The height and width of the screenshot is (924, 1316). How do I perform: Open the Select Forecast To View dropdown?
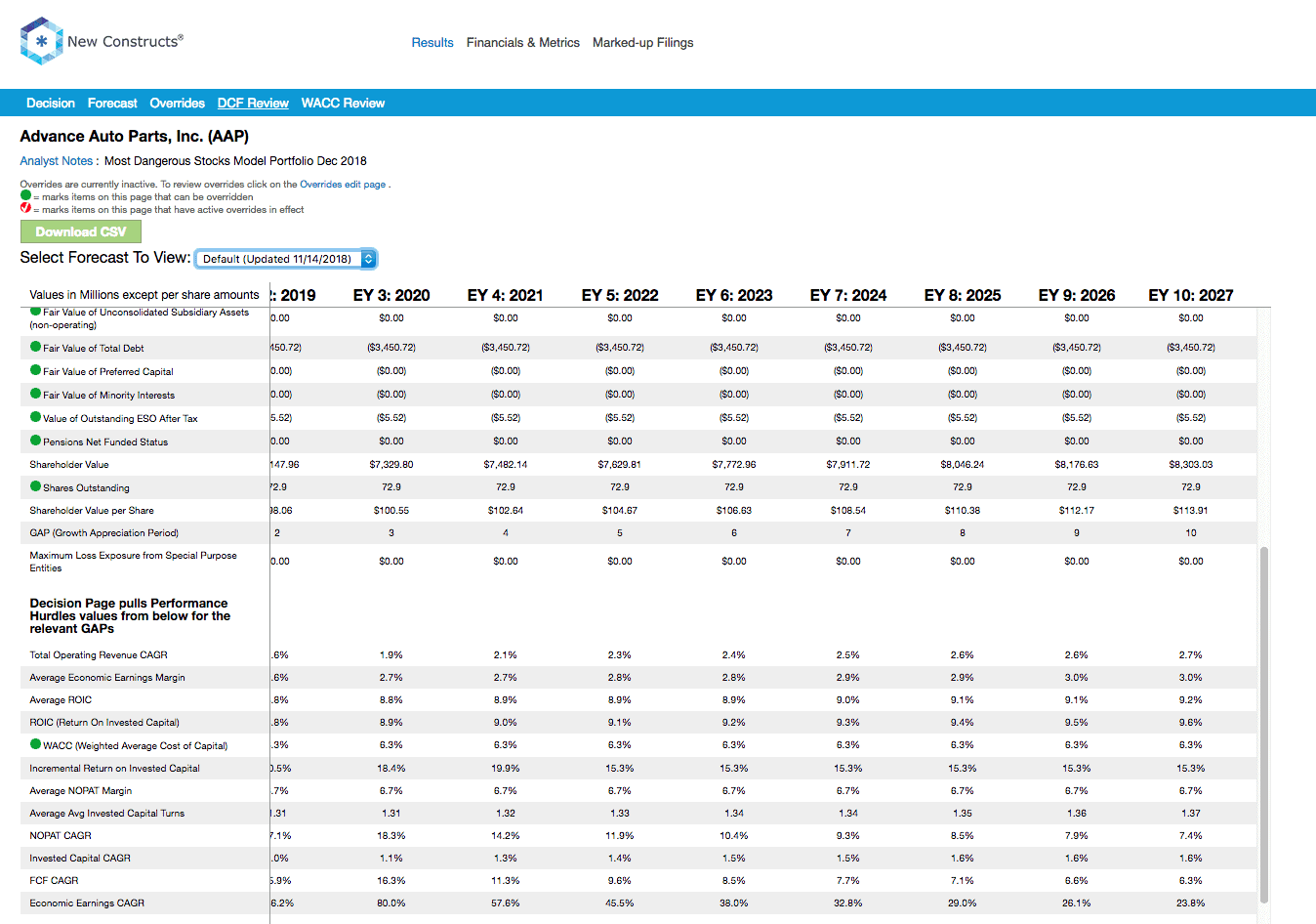(285, 259)
